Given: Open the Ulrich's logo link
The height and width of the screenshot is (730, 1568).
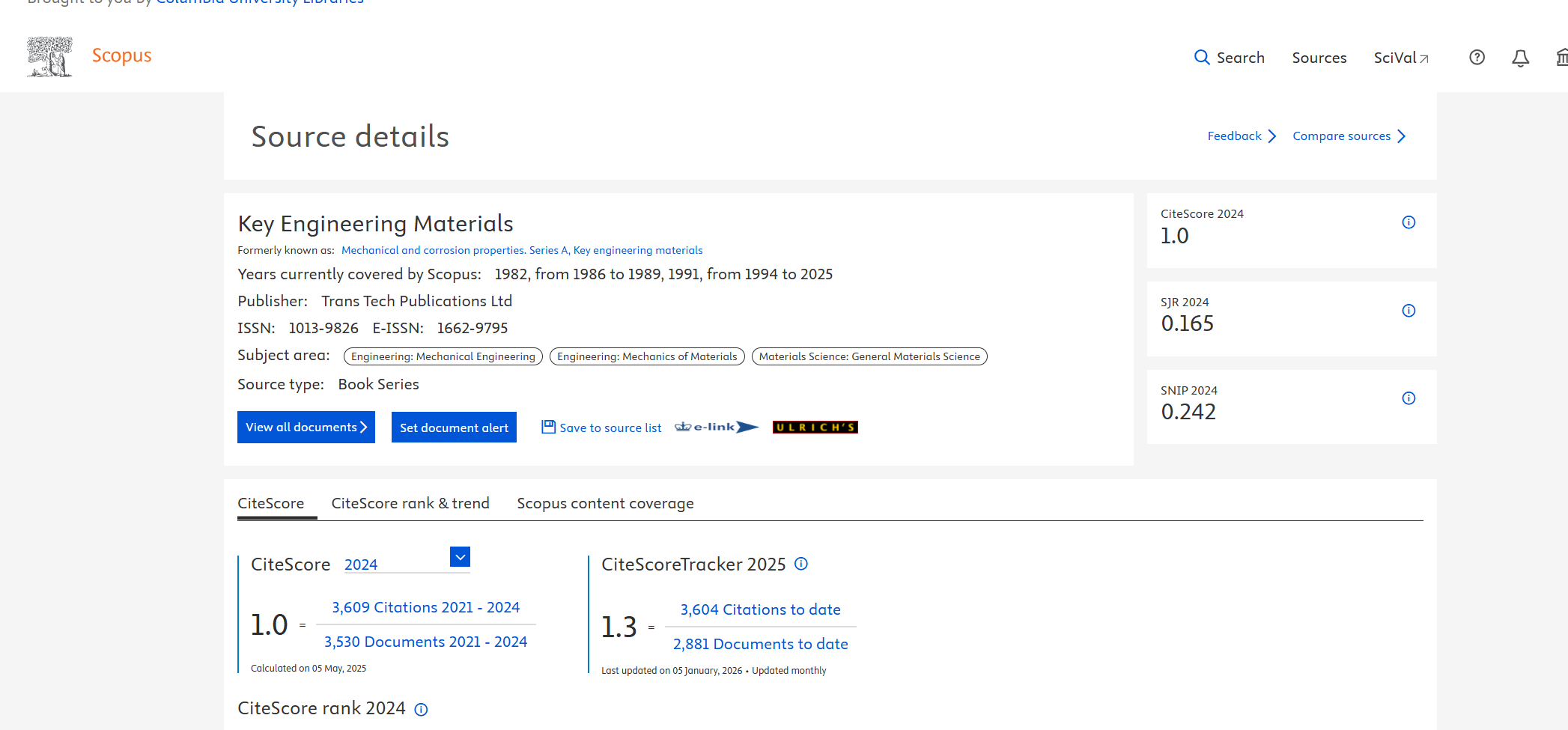Looking at the screenshot, I should coord(815,427).
